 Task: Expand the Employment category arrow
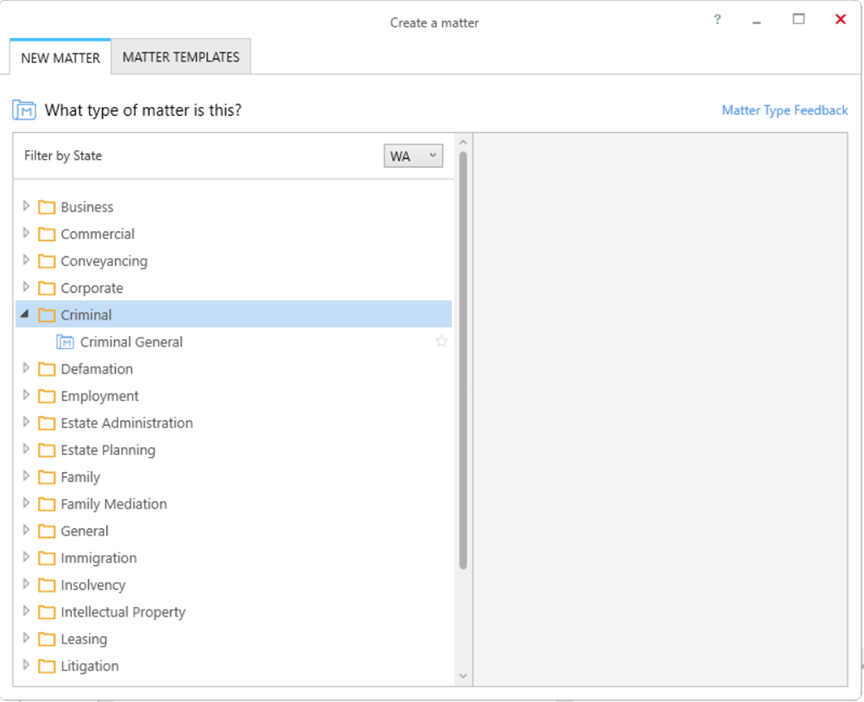pos(25,395)
